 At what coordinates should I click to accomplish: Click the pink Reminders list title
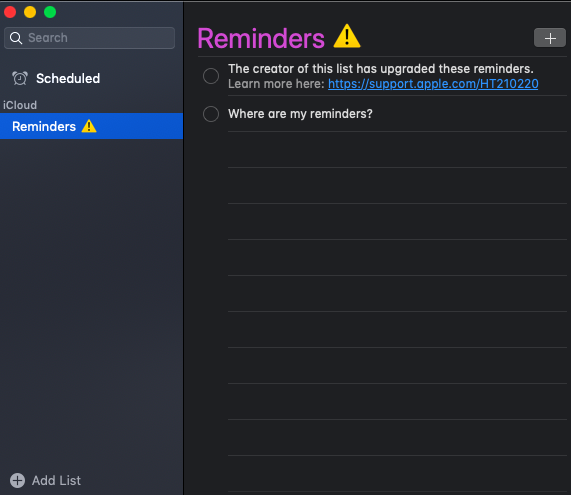pyautogui.click(x=261, y=38)
